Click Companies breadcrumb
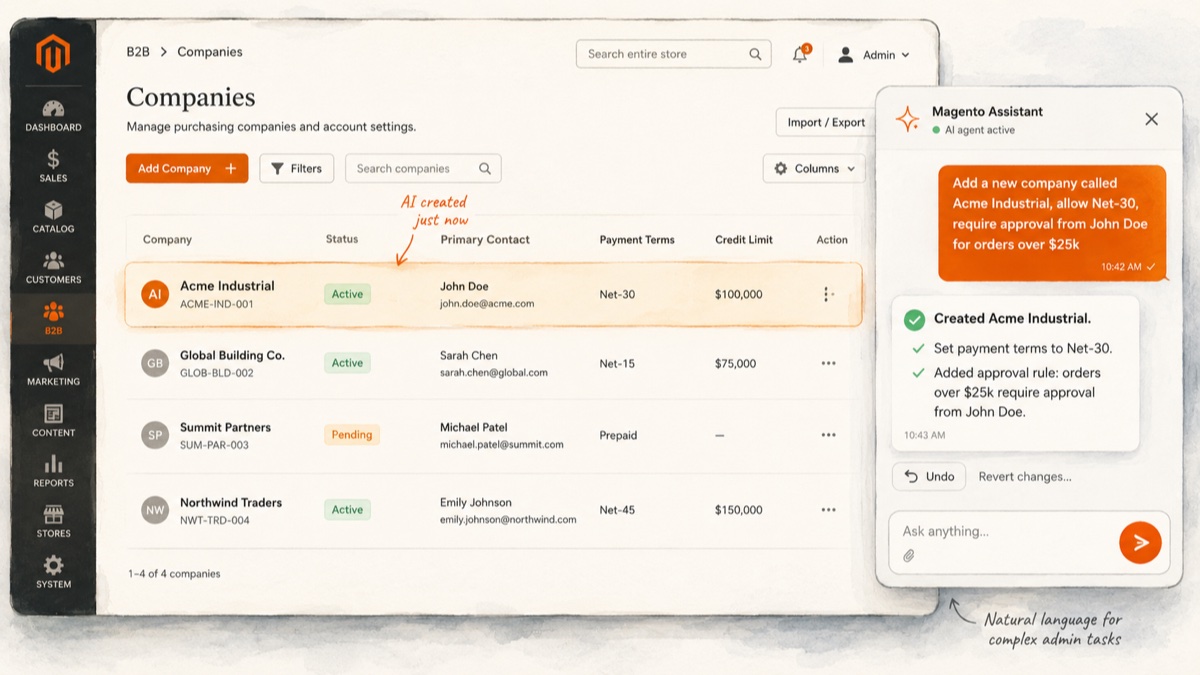Image resolution: width=1200 pixels, height=675 pixels. click(210, 52)
